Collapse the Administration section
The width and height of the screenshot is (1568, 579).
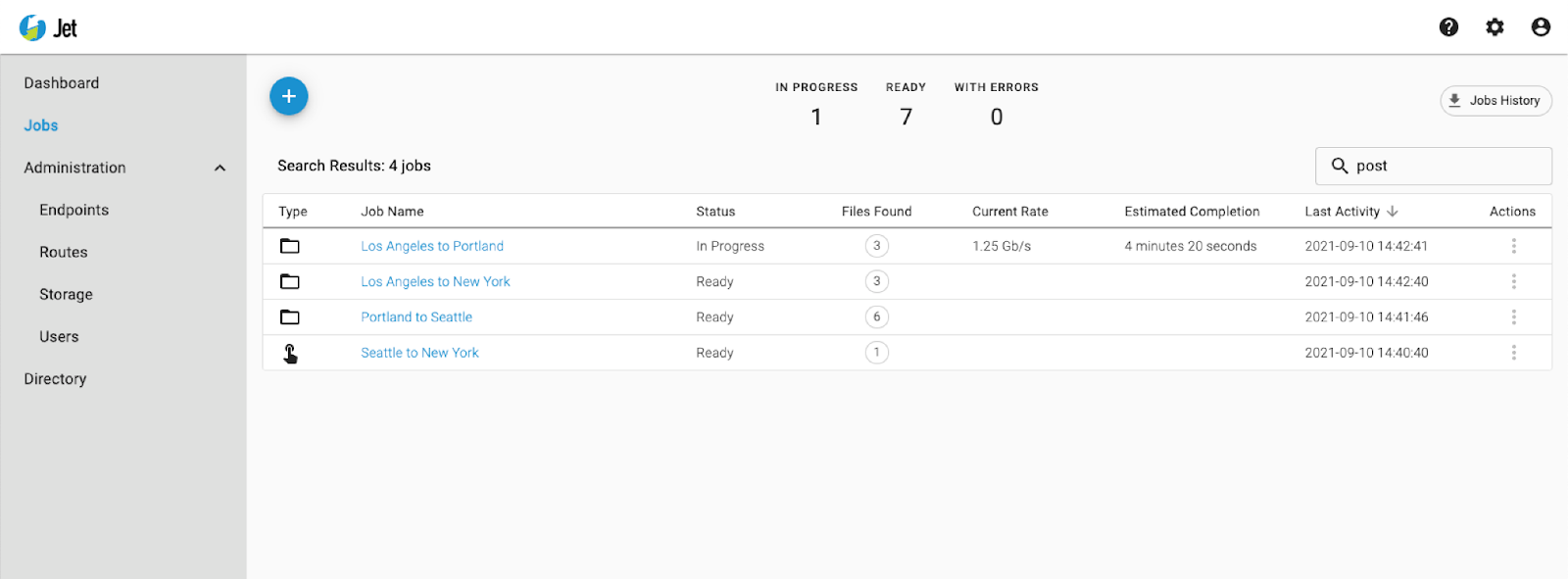pyautogui.click(x=220, y=168)
